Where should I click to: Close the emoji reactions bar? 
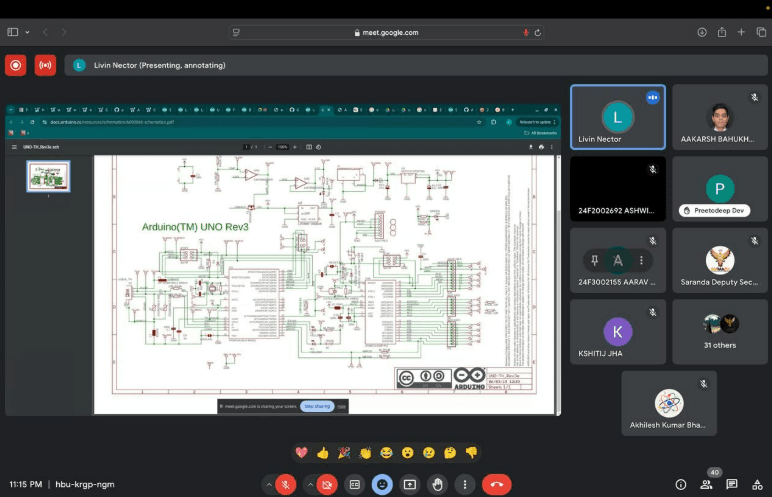pyautogui.click(x=382, y=485)
